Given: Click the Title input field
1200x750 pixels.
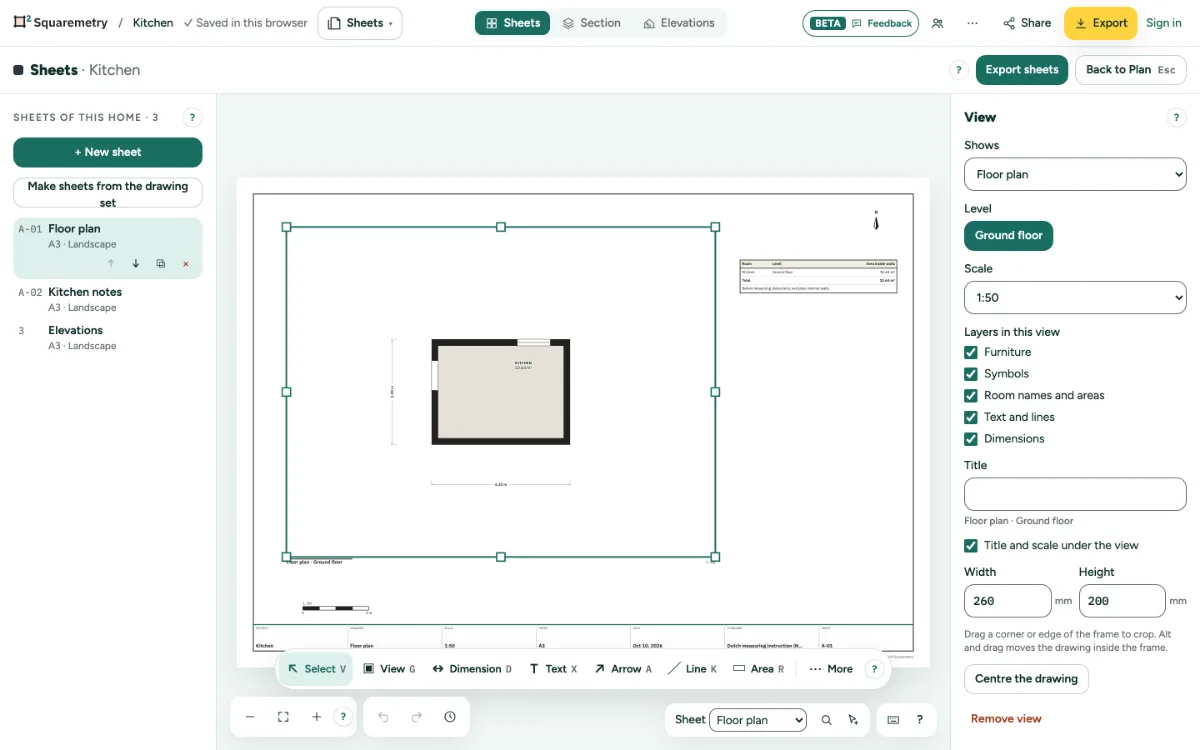Looking at the screenshot, I should coord(1075,494).
